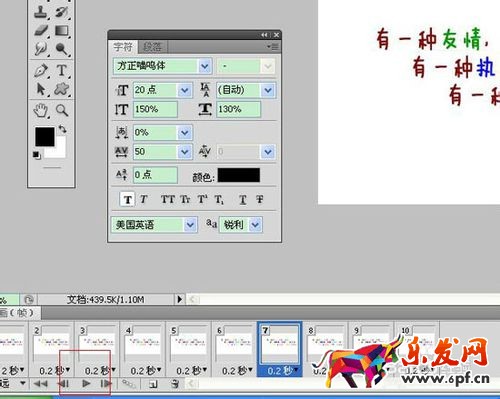
Task: Select the Eraser tool
Action: pyautogui.click(x=41, y=31)
